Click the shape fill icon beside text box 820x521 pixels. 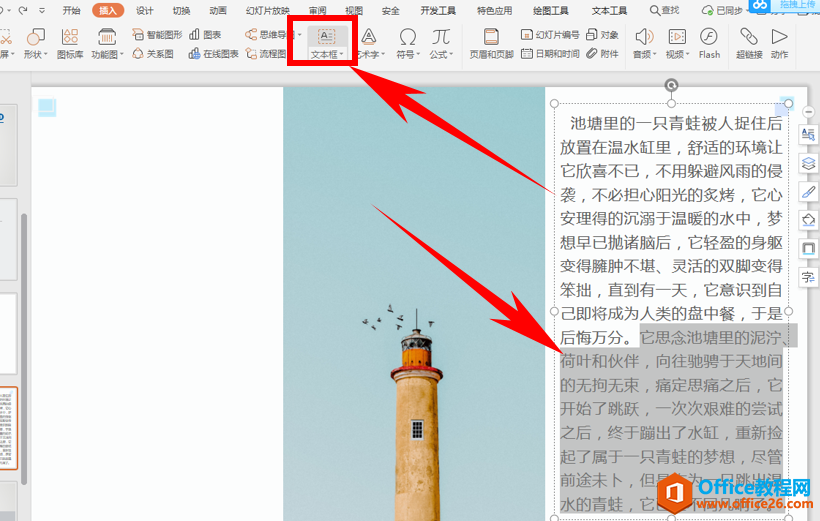point(808,219)
